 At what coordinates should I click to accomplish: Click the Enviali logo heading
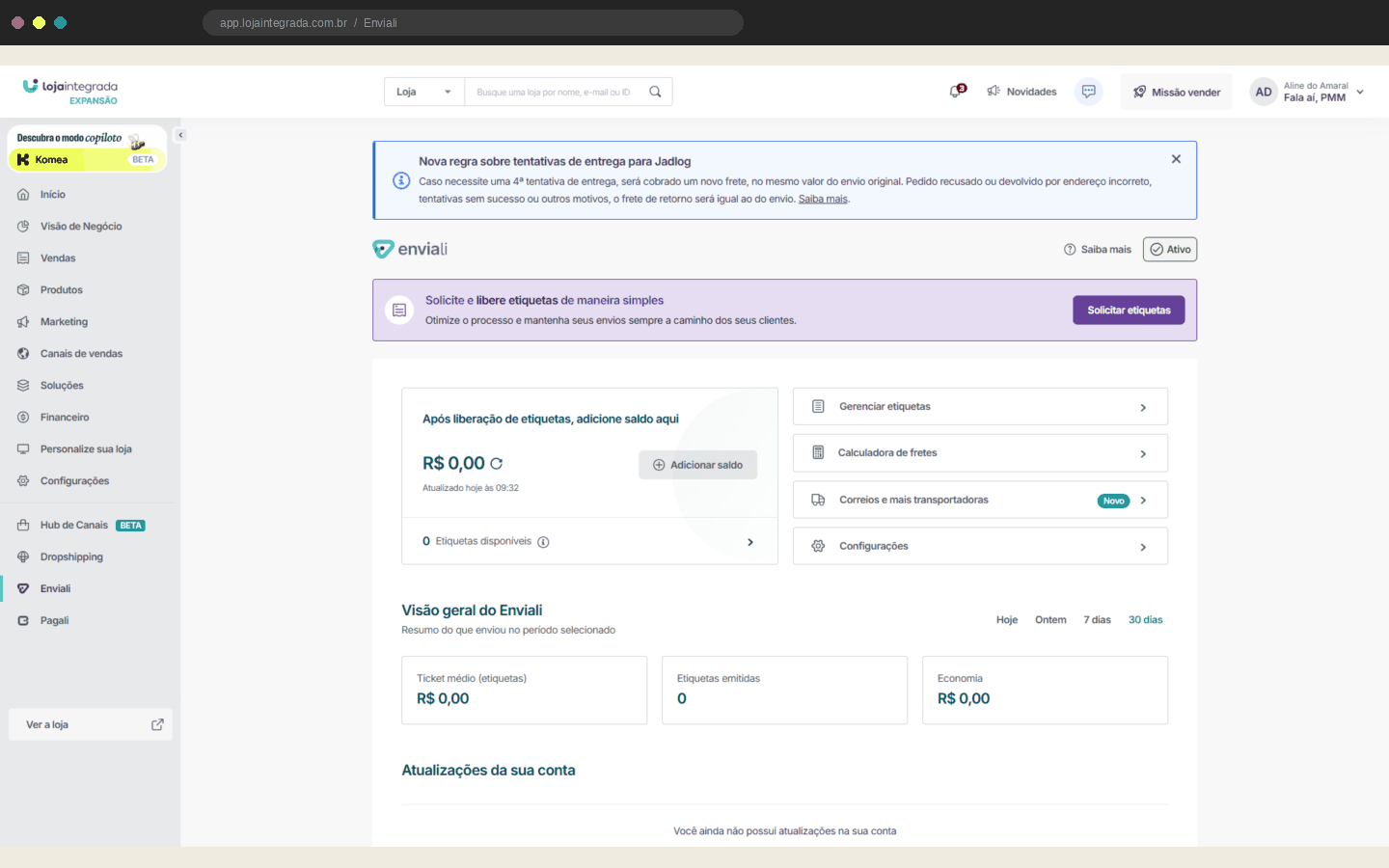[x=410, y=250]
